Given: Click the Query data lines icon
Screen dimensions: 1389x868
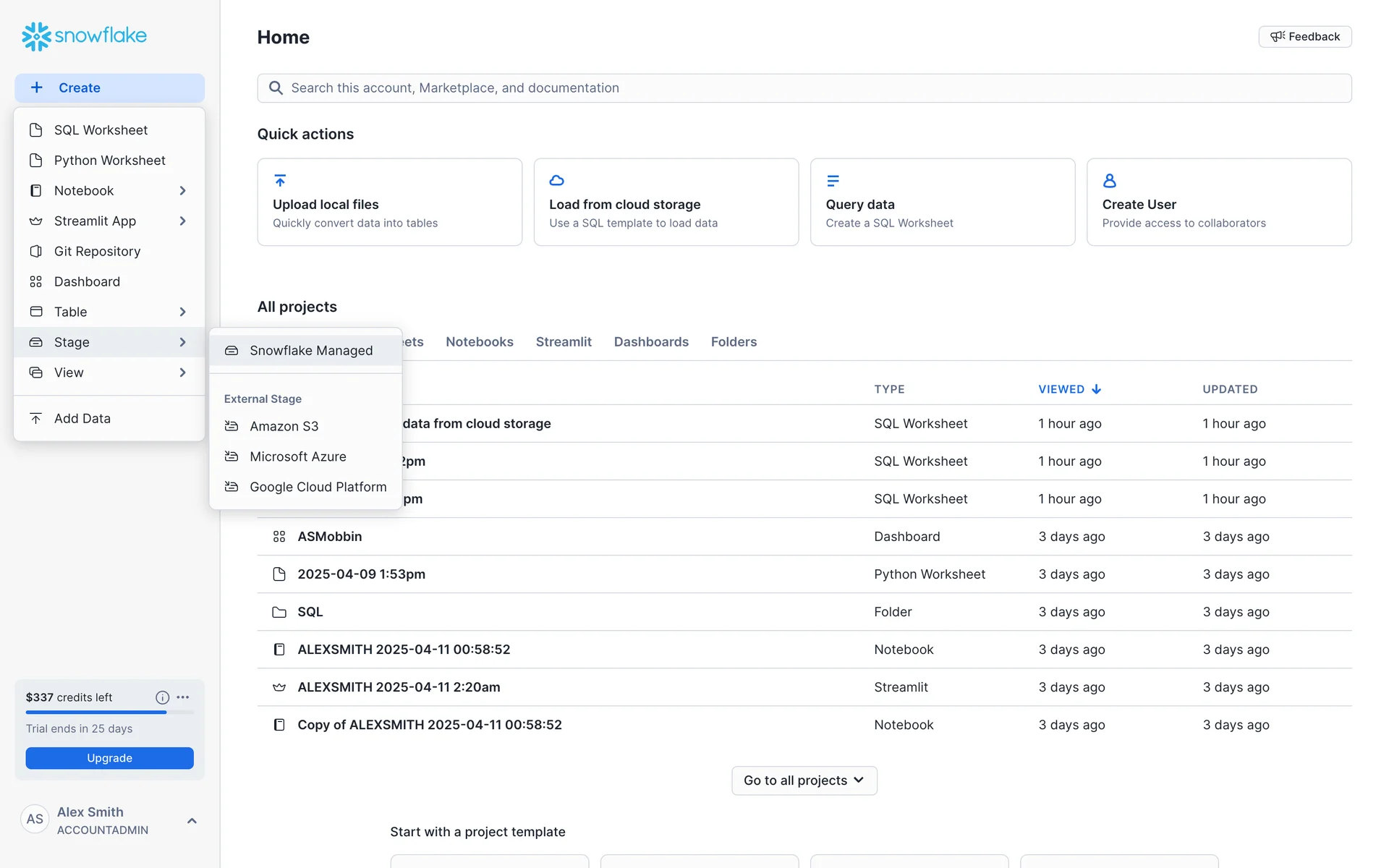Looking at the screenshot, I should (x=833, y=180).
